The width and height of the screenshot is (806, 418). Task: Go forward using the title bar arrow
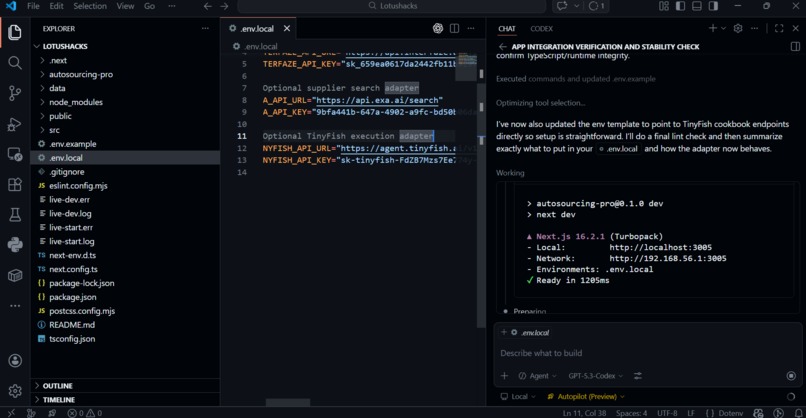[224, 6]
